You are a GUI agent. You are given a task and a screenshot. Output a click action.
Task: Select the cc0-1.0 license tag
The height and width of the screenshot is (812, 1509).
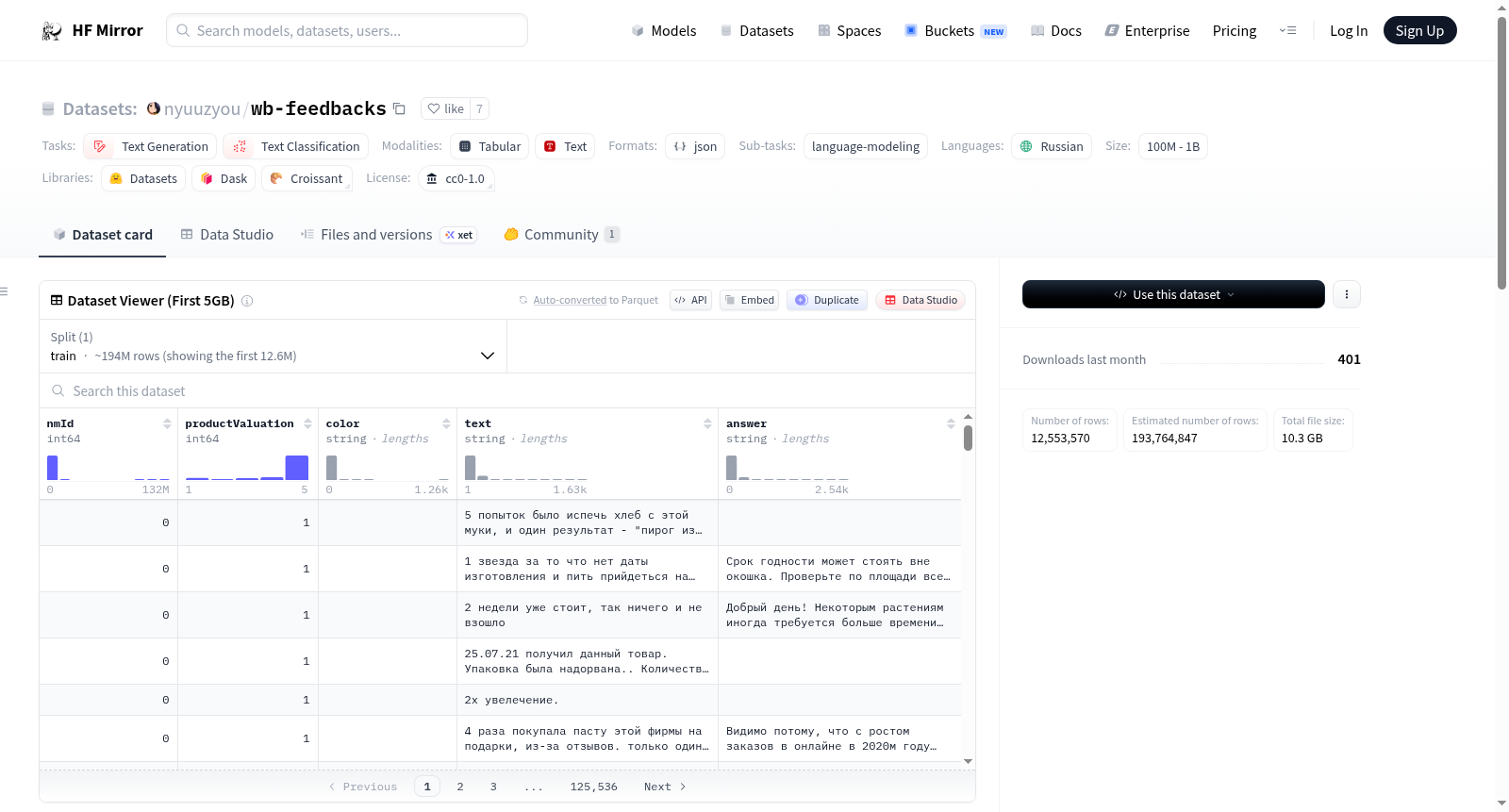click(455, 178)
